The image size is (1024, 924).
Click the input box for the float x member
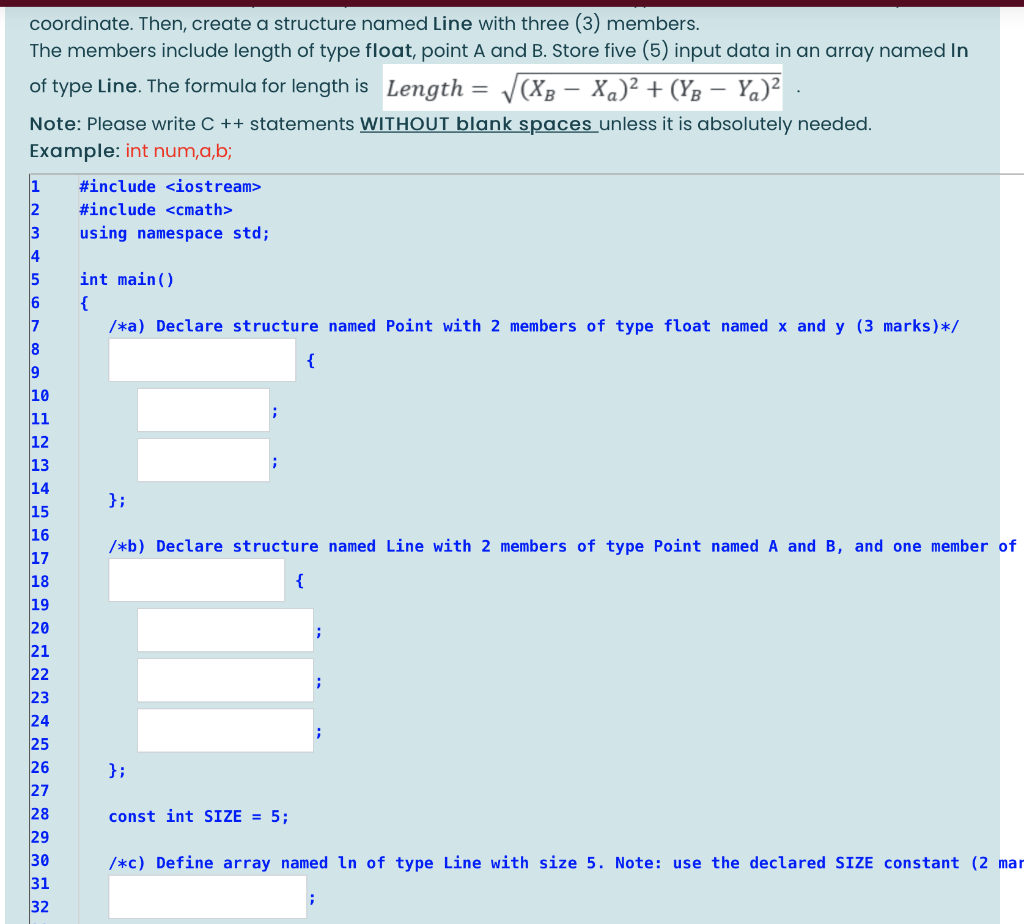pyautogui.click(x=203, y=409)
